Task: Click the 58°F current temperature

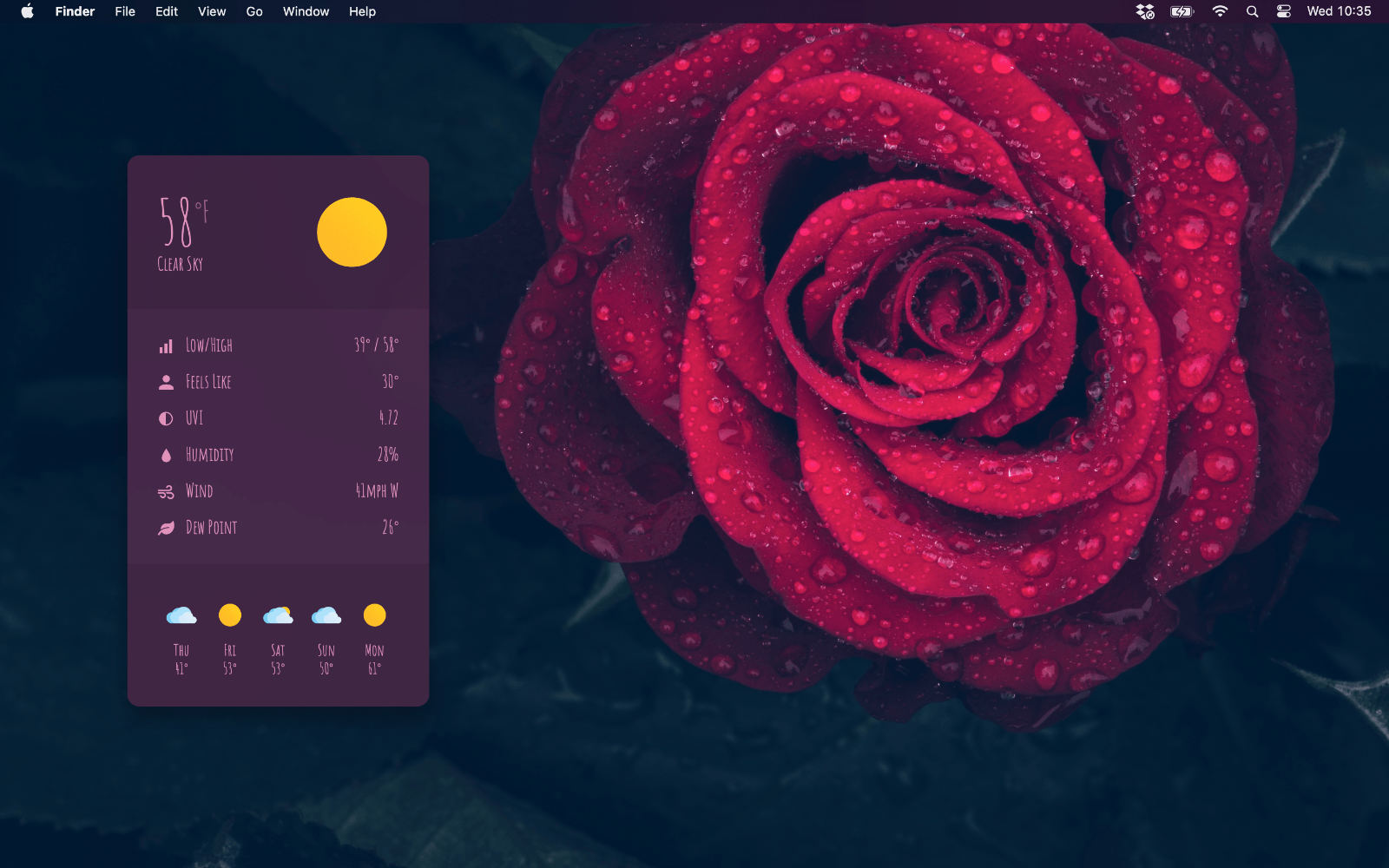Action: click(183, 221)
